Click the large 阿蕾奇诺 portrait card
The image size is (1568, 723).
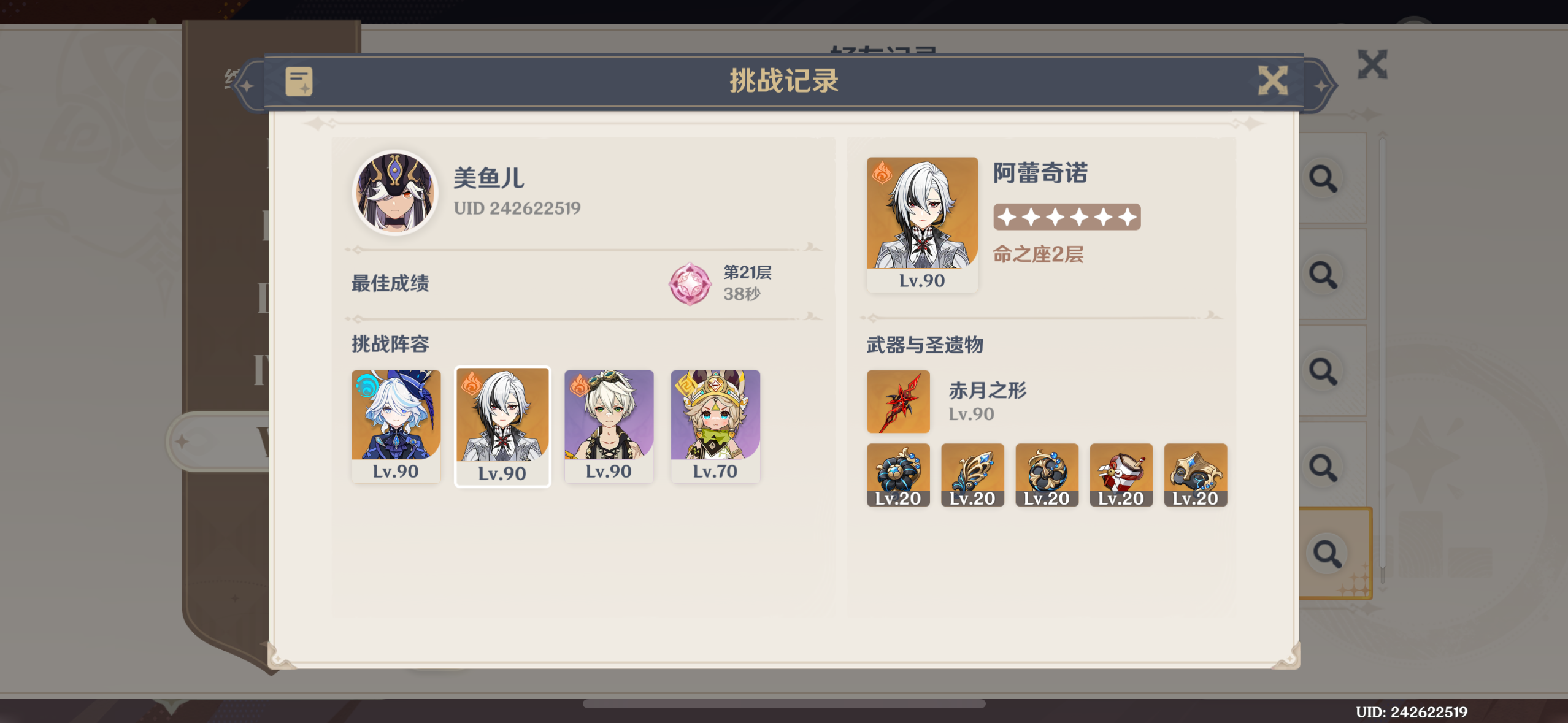[922, 224]
